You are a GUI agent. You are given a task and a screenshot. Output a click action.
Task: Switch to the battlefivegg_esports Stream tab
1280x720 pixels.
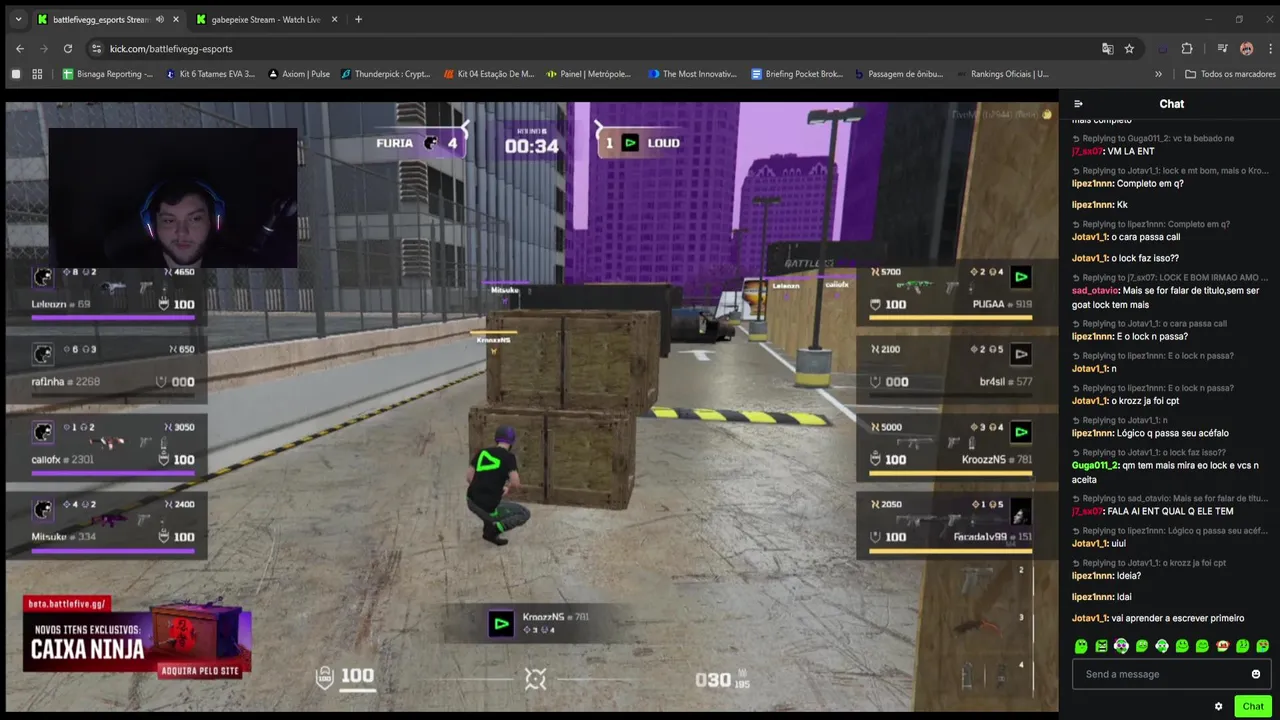pyautogui.click(x=108, y=19)
